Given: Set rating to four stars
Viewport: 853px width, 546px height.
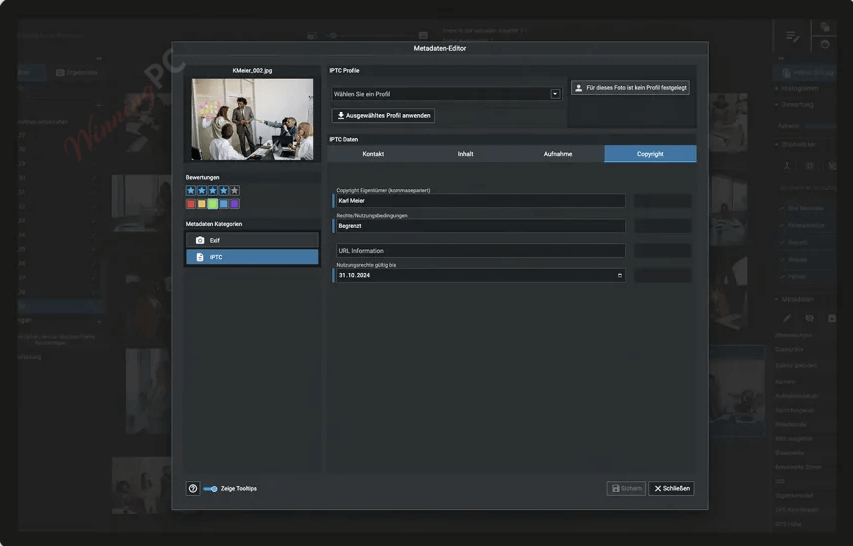Looking at the screenshot, I should [x=224, y=190].
